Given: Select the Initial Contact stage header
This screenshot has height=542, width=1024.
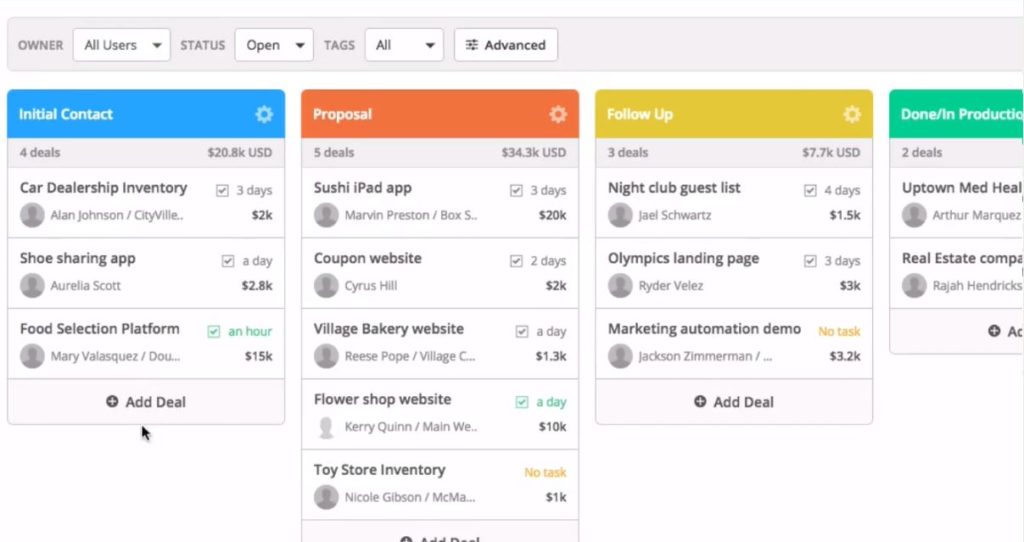Looking at the screenshot, I should 146,114.
